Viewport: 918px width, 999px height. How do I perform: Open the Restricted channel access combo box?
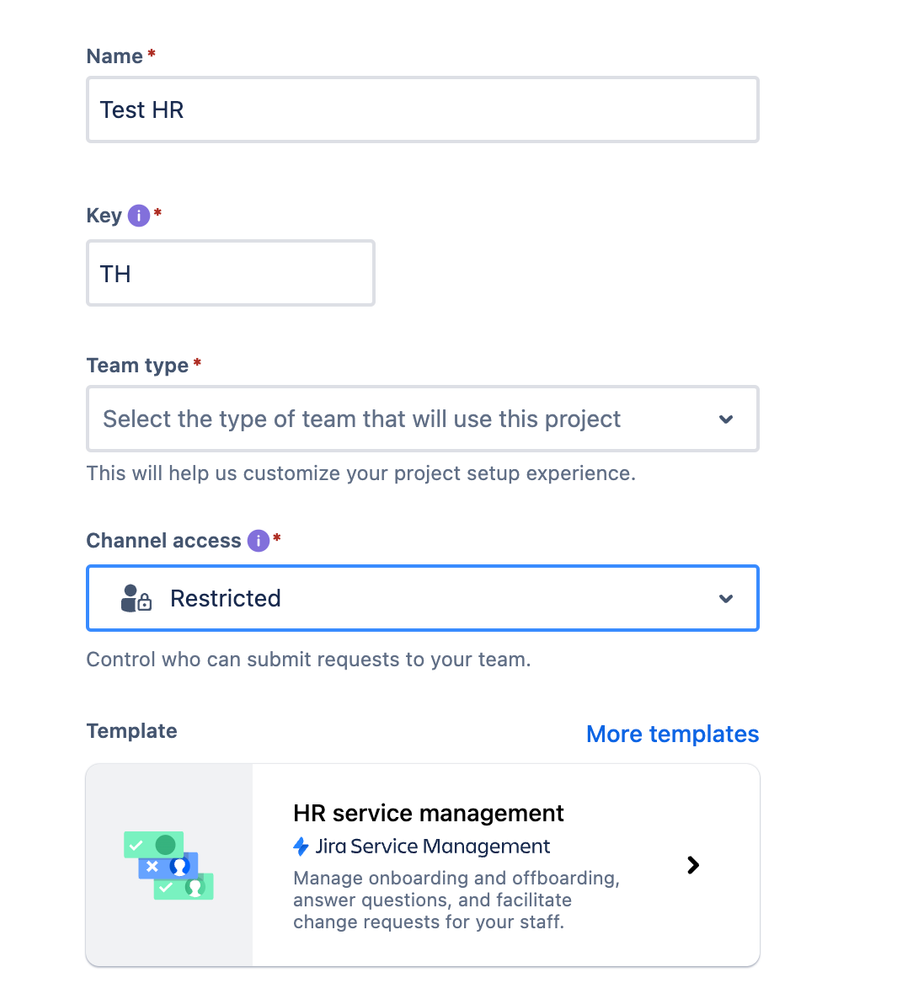(x=420, y=598)
